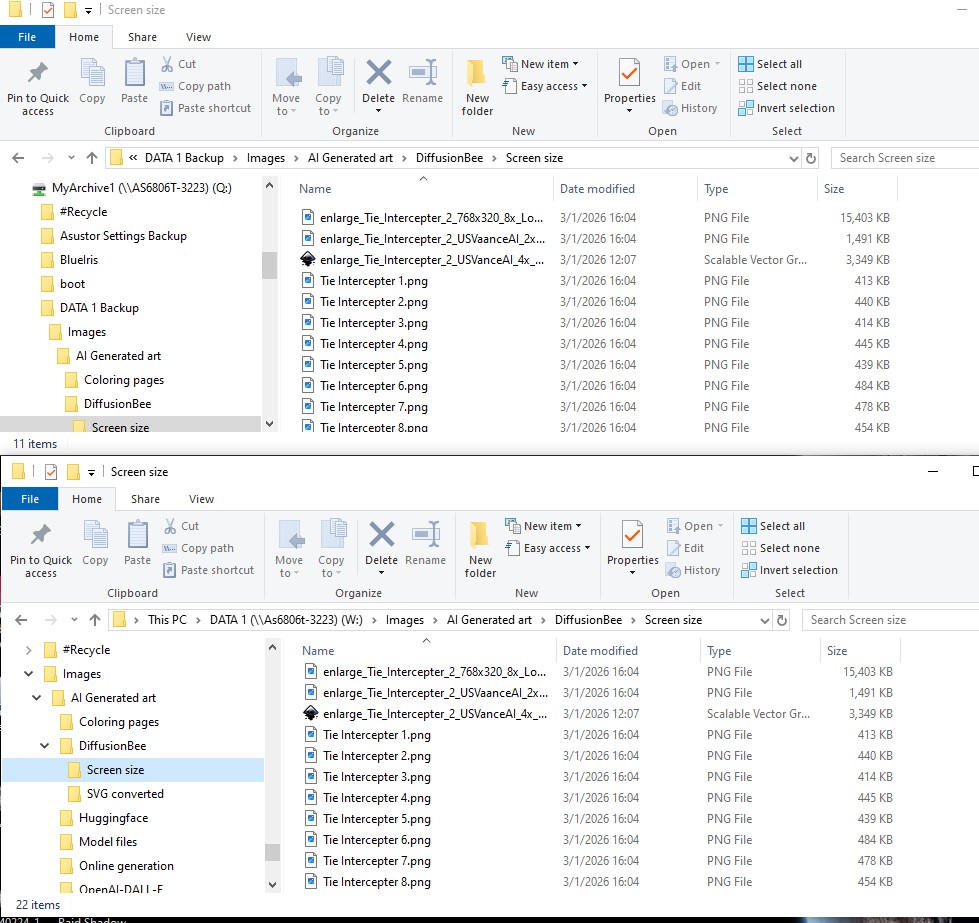Collapse AI Generated art in bottom window tree

(x=37, y=698)
